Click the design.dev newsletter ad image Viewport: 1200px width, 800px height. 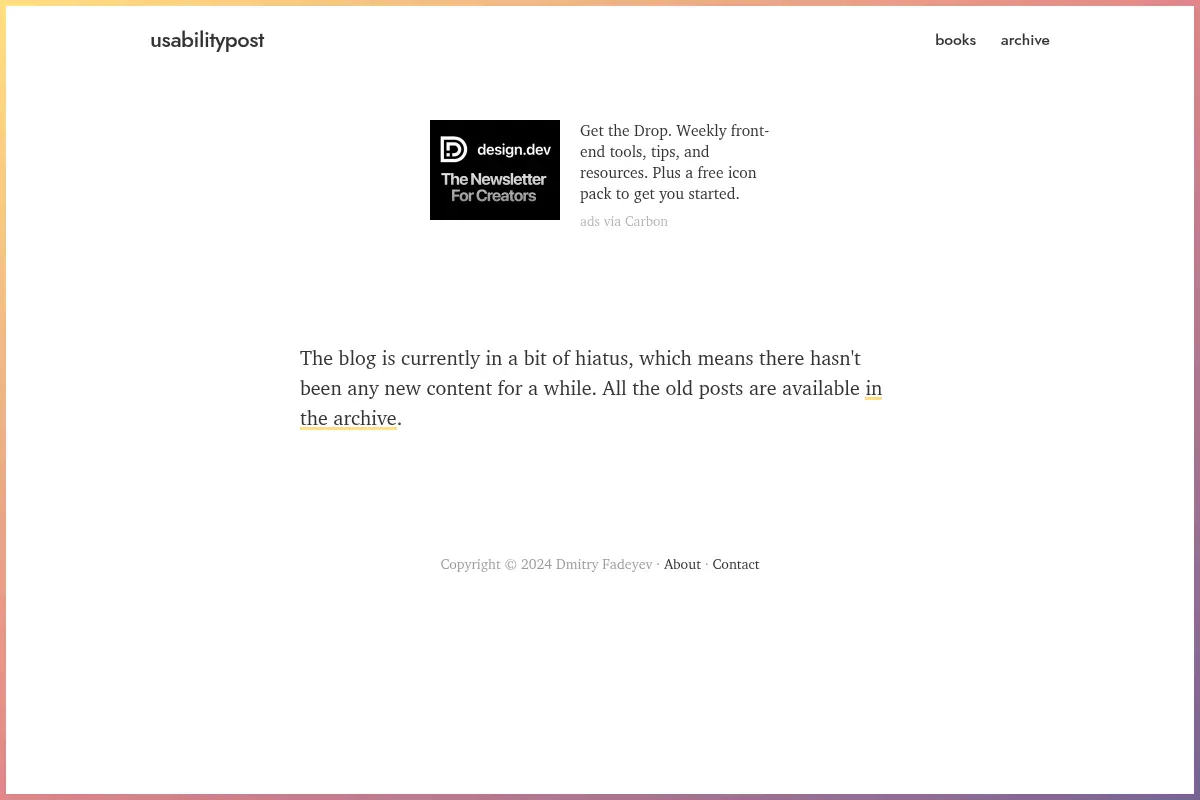pyautogui.click(x=495, y=170)
